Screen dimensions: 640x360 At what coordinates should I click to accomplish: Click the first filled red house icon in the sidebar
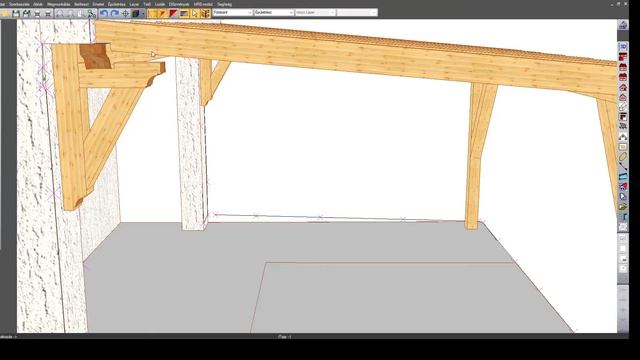coord(623,67)
